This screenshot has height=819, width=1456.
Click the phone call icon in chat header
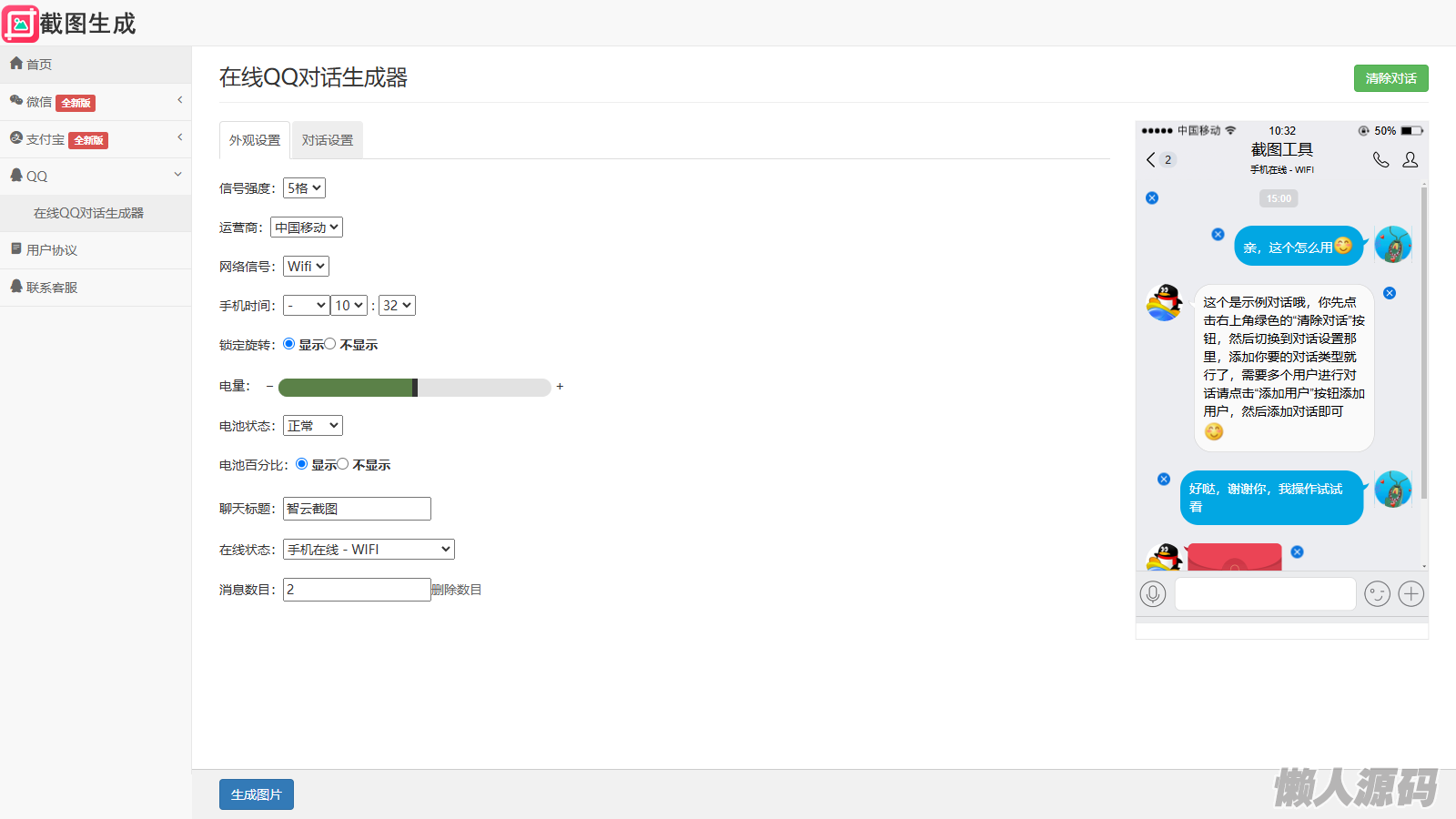1380,160
